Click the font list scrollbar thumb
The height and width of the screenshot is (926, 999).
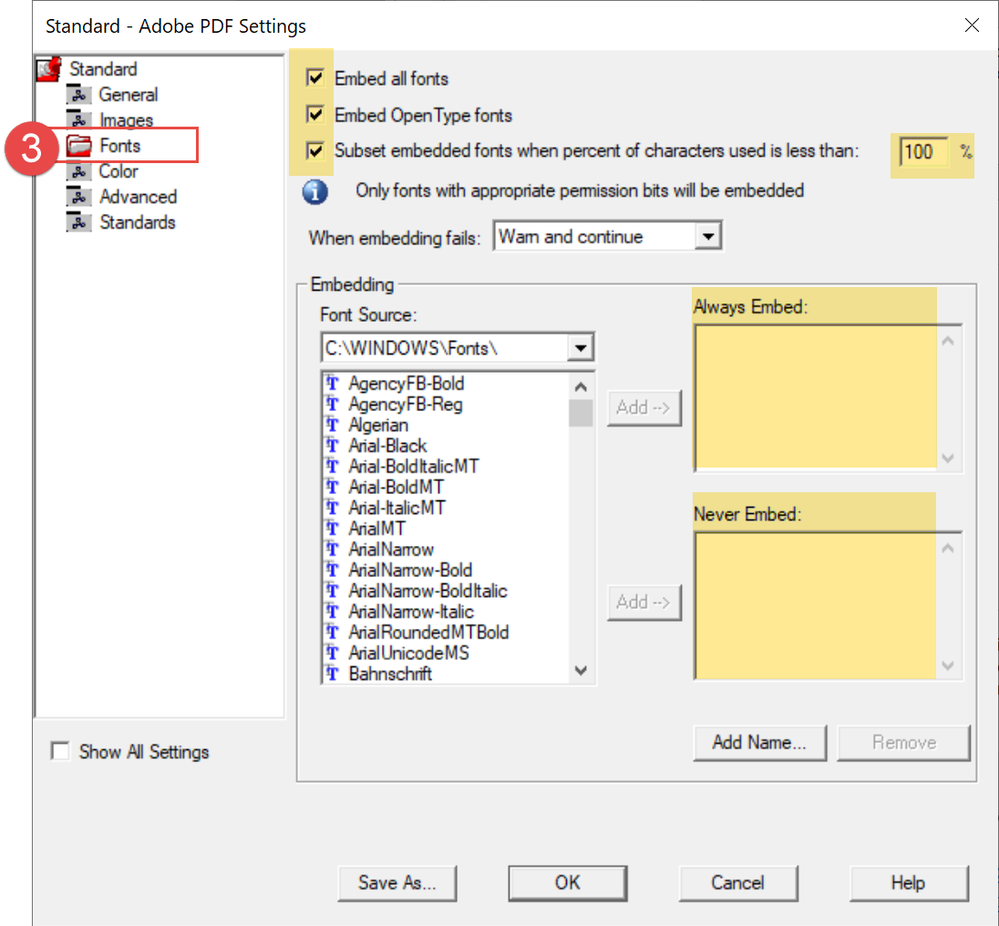pos(580,412)
